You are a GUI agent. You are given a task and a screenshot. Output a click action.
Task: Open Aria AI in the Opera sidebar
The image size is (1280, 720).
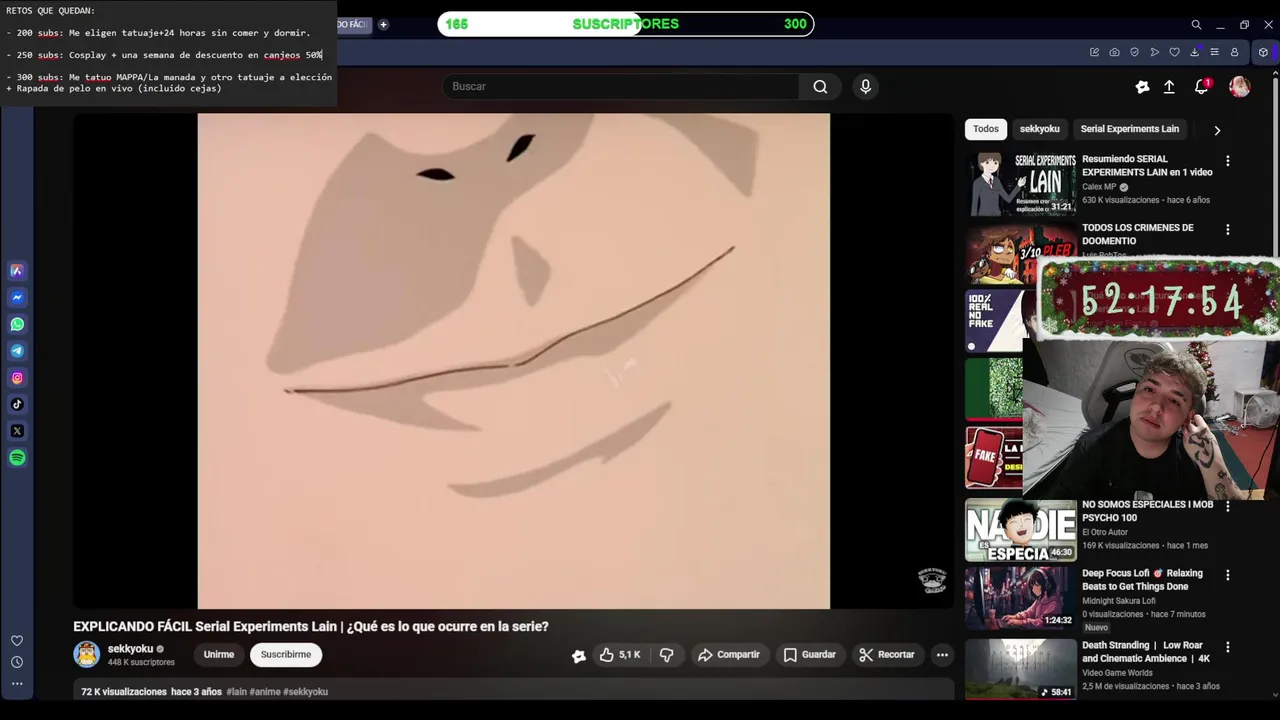(17, 270)
